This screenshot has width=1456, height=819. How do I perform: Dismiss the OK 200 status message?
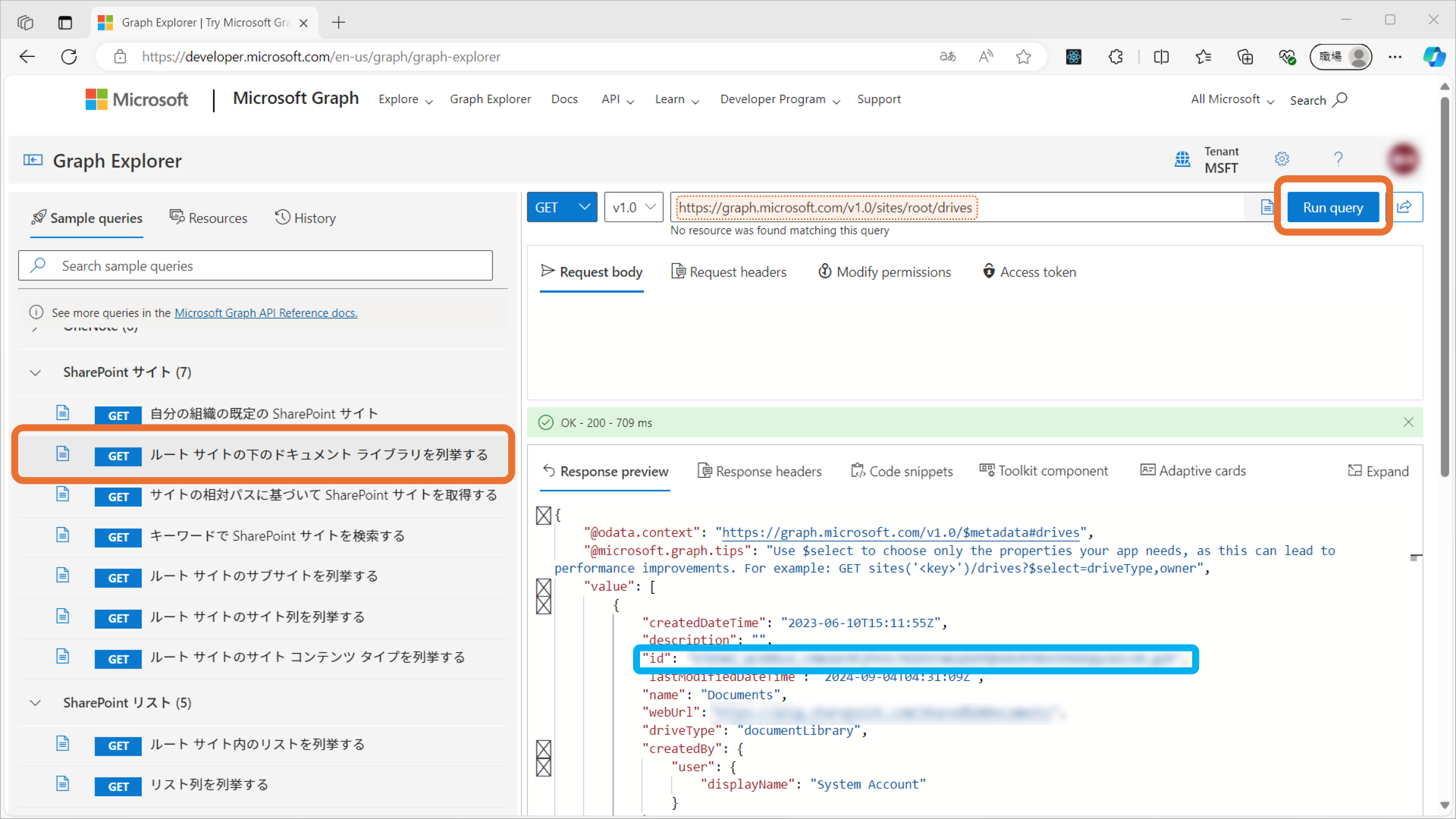(x=1408, y=422)
